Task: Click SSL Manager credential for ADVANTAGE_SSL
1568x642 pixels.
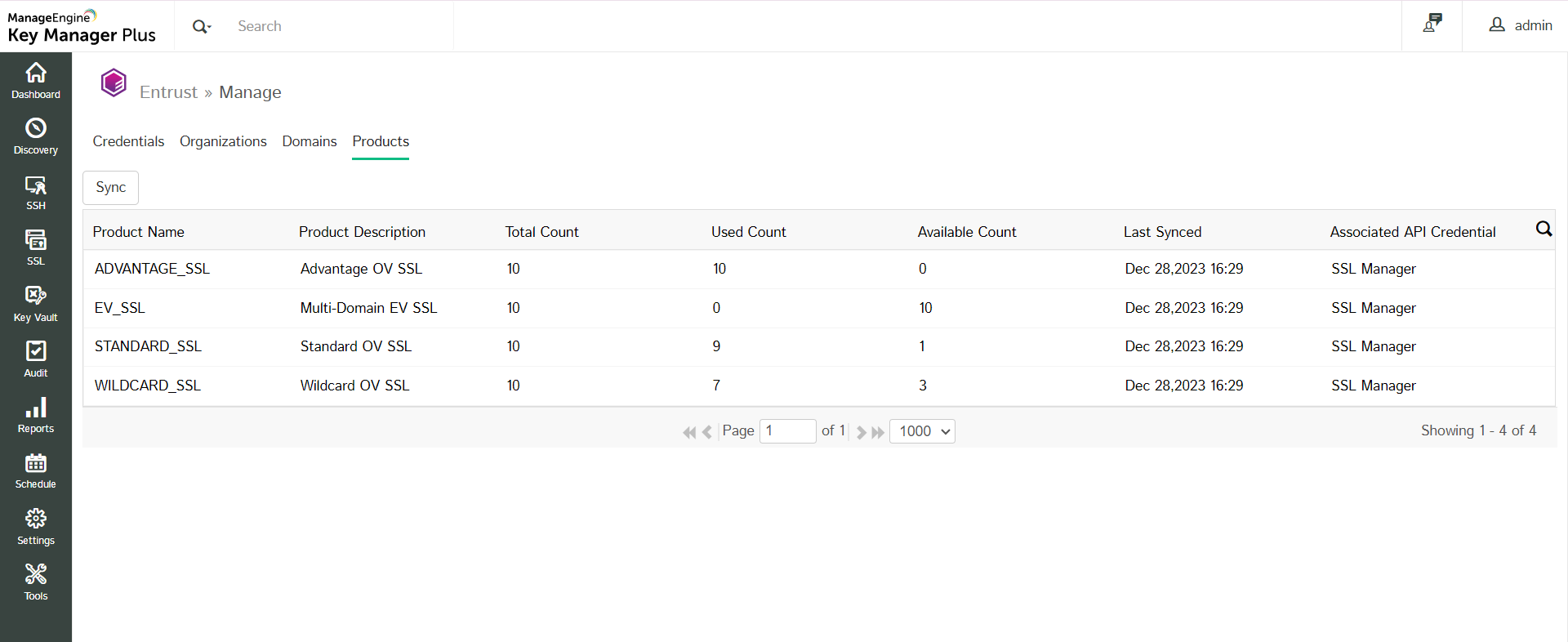Action: (1374, 269)
